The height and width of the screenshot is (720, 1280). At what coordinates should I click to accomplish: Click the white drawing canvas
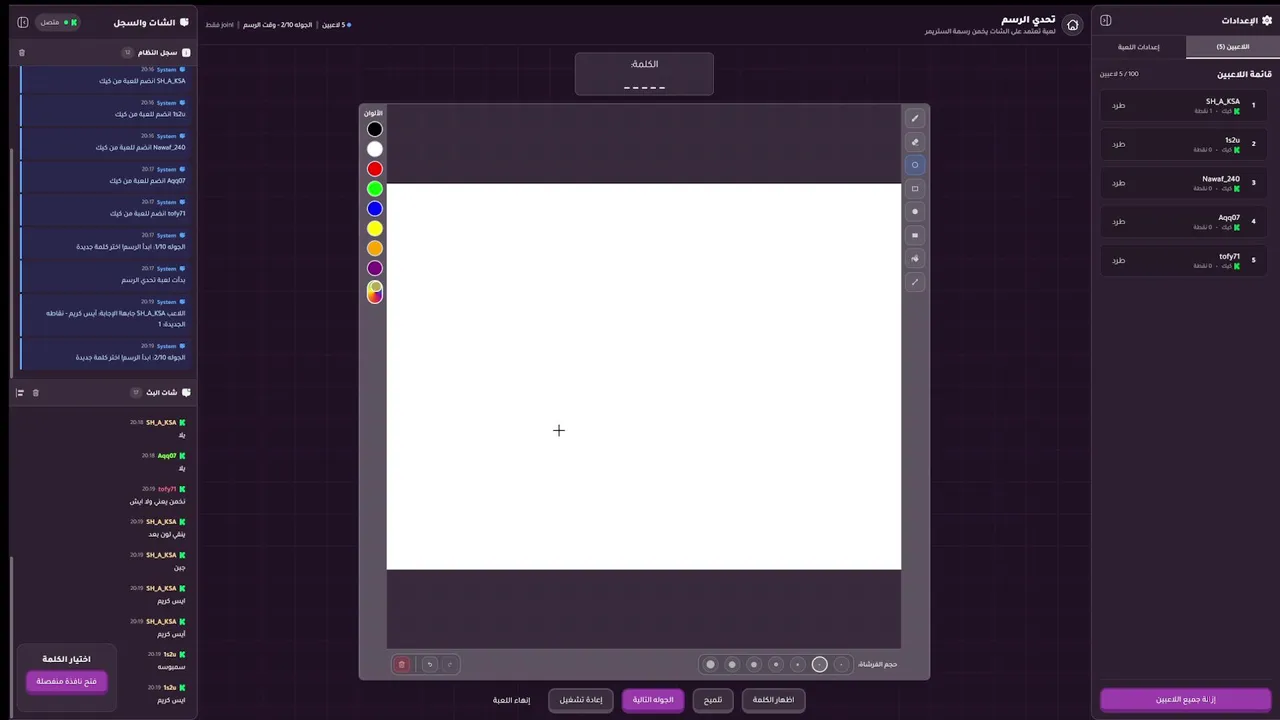(644, 376)
